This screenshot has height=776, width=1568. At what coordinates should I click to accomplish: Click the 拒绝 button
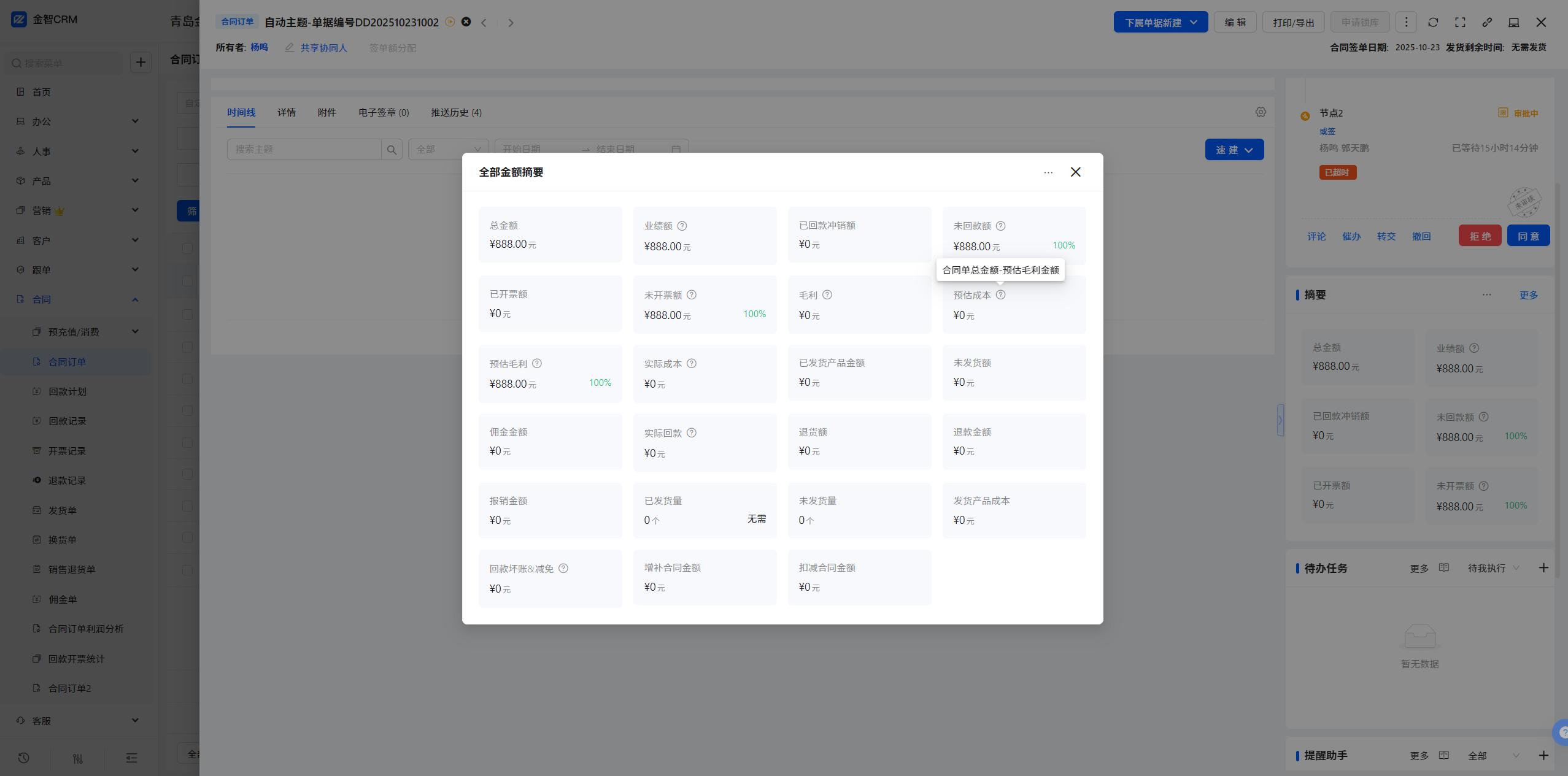click(x=1480, y=236)
